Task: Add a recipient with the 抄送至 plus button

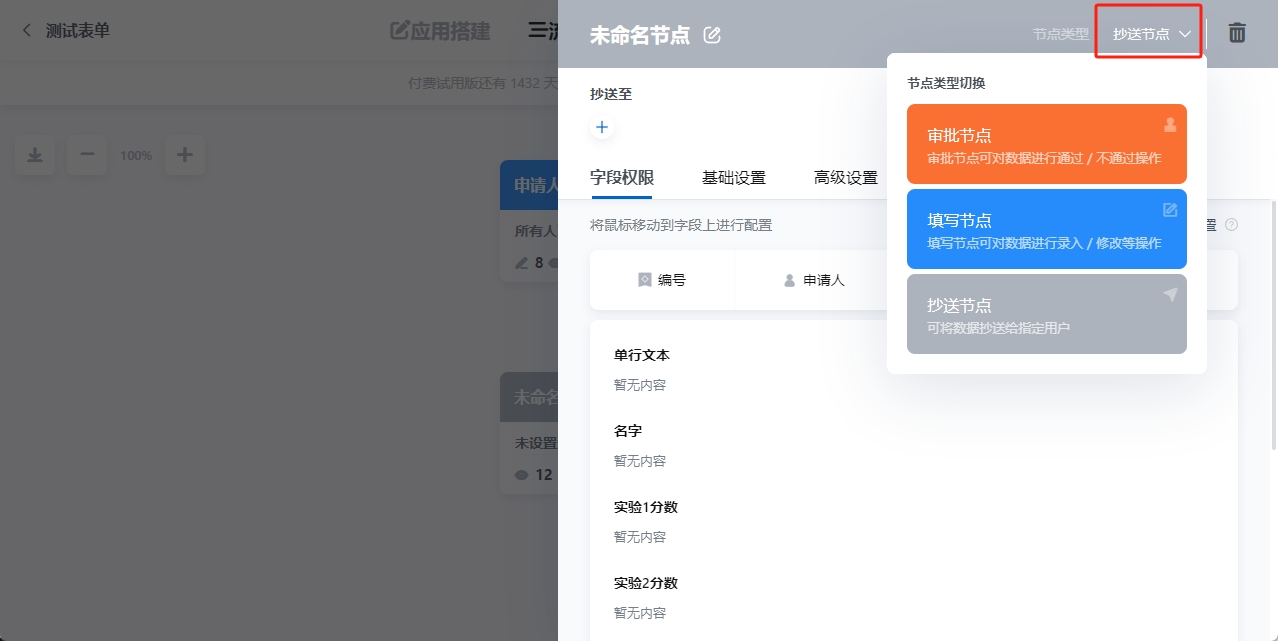Action: pos(602,128)
